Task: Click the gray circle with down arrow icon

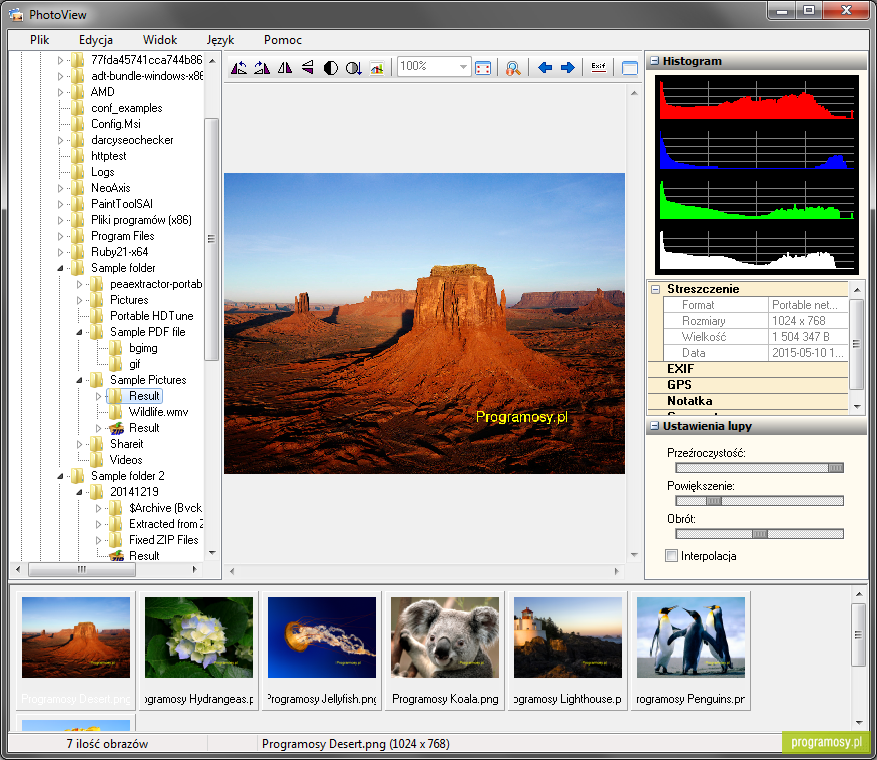Action: tap(353, 68)
